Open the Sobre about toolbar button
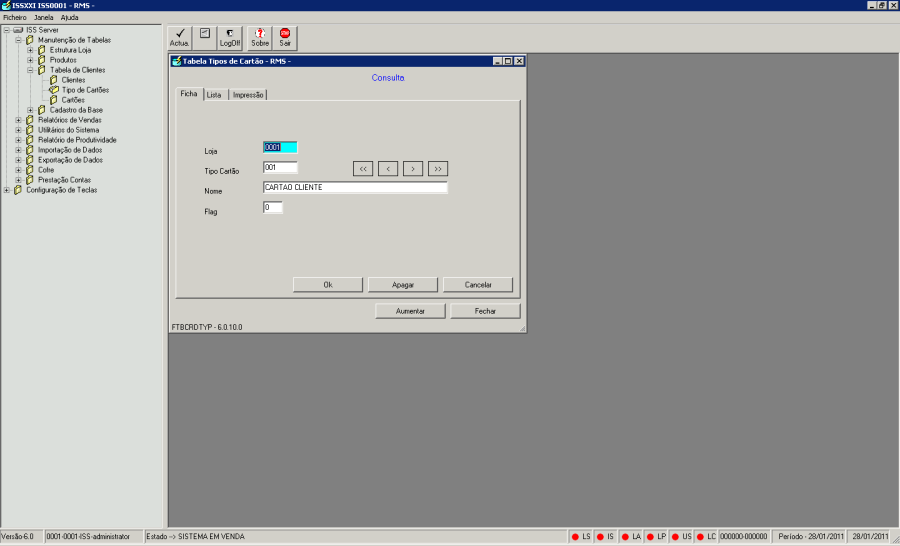 (259, 38)
